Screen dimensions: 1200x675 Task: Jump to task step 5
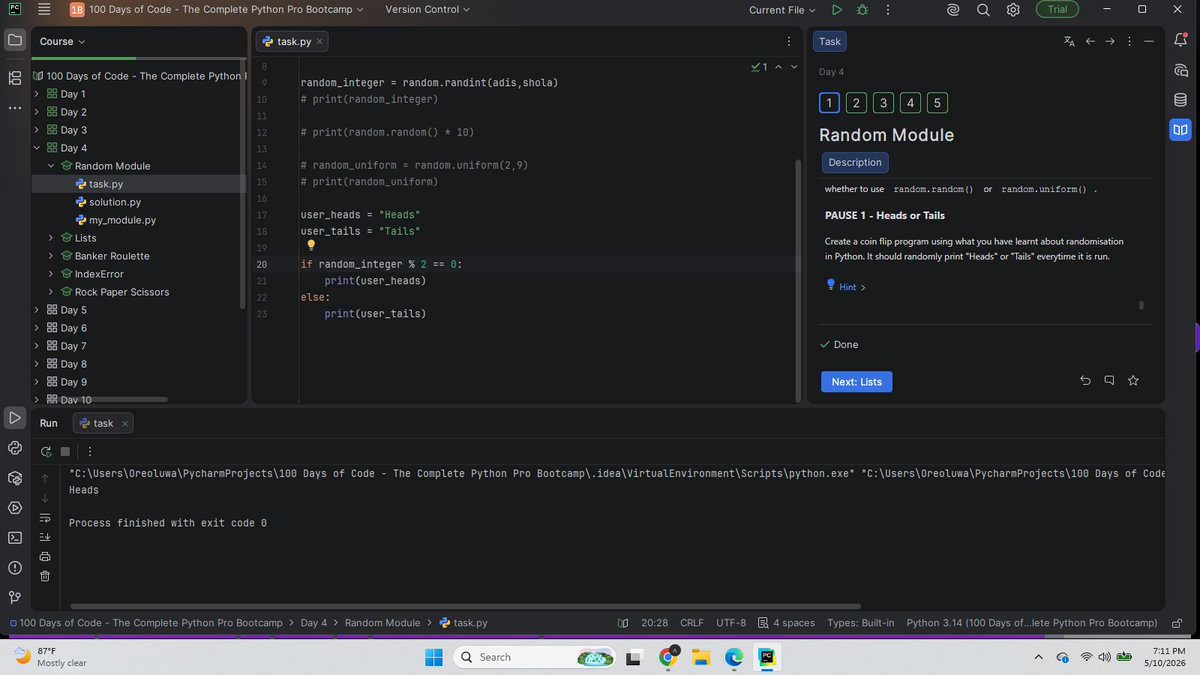[937, 103]
